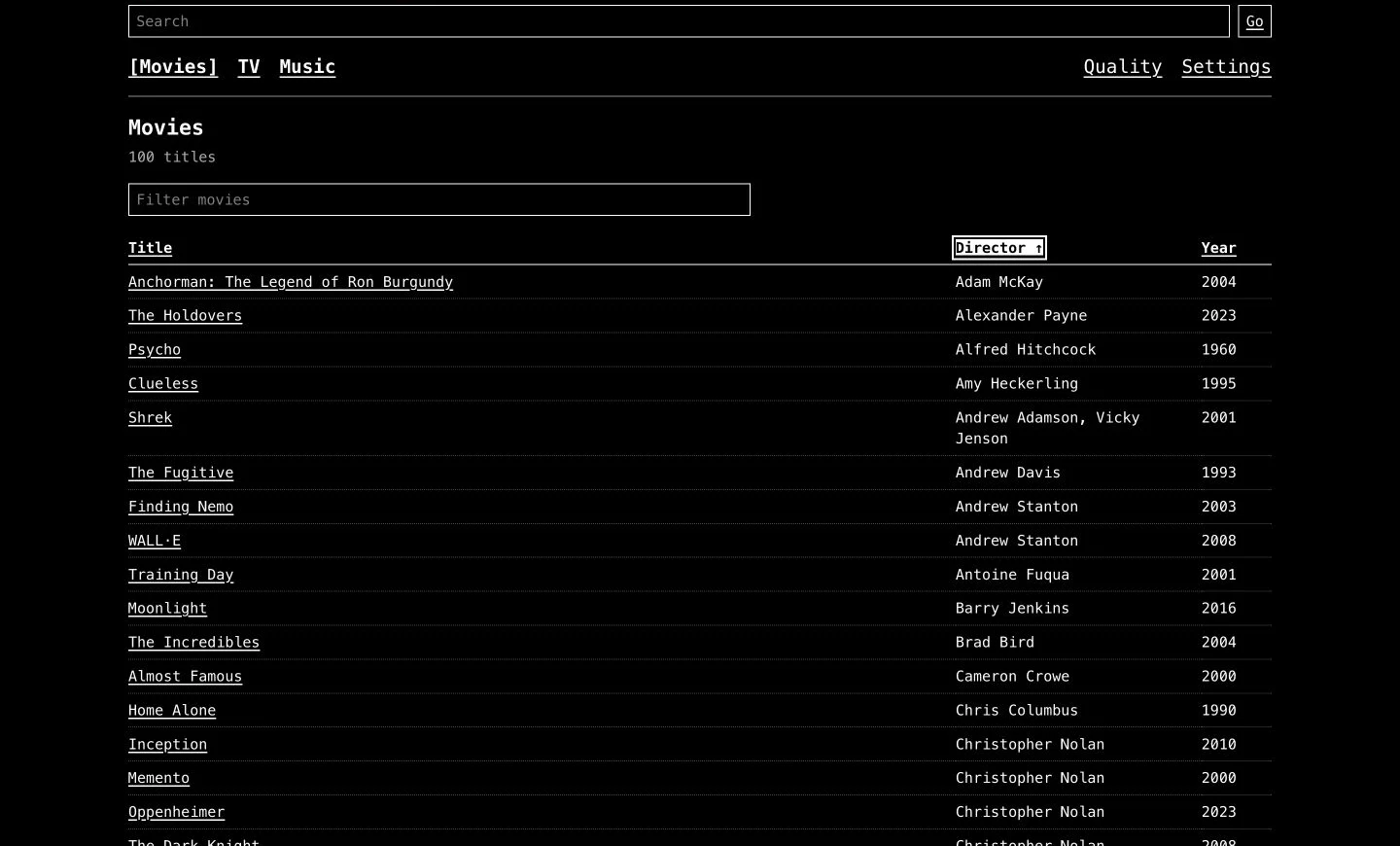Click Christopher Nolan in Memento row
This screenshot has width=1400, height=846.
tap(1030, 778)
